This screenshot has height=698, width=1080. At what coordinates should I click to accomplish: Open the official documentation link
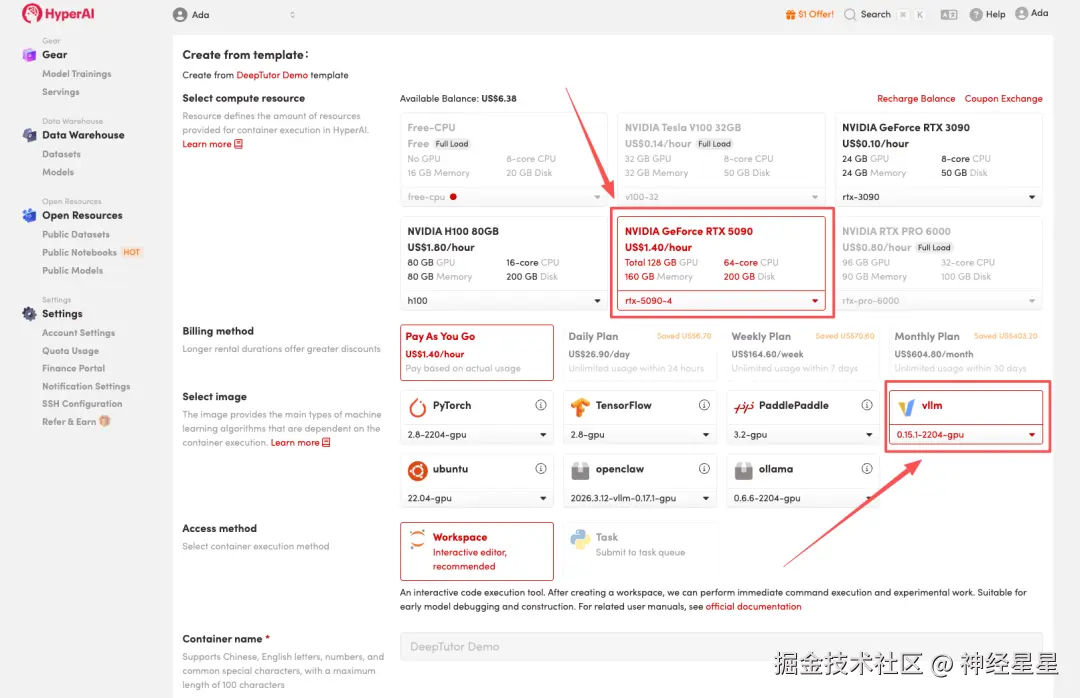(753, 607)
